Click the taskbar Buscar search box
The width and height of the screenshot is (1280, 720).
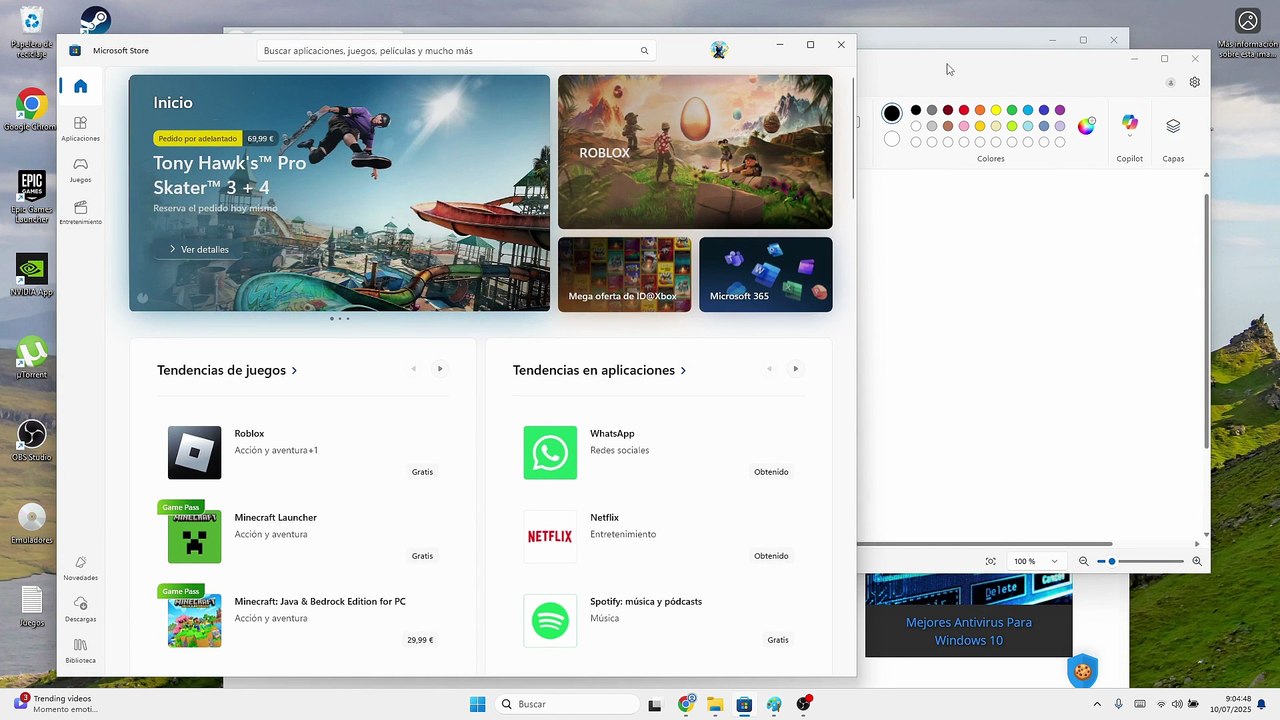pyautogui.click(x=567, y=704)
